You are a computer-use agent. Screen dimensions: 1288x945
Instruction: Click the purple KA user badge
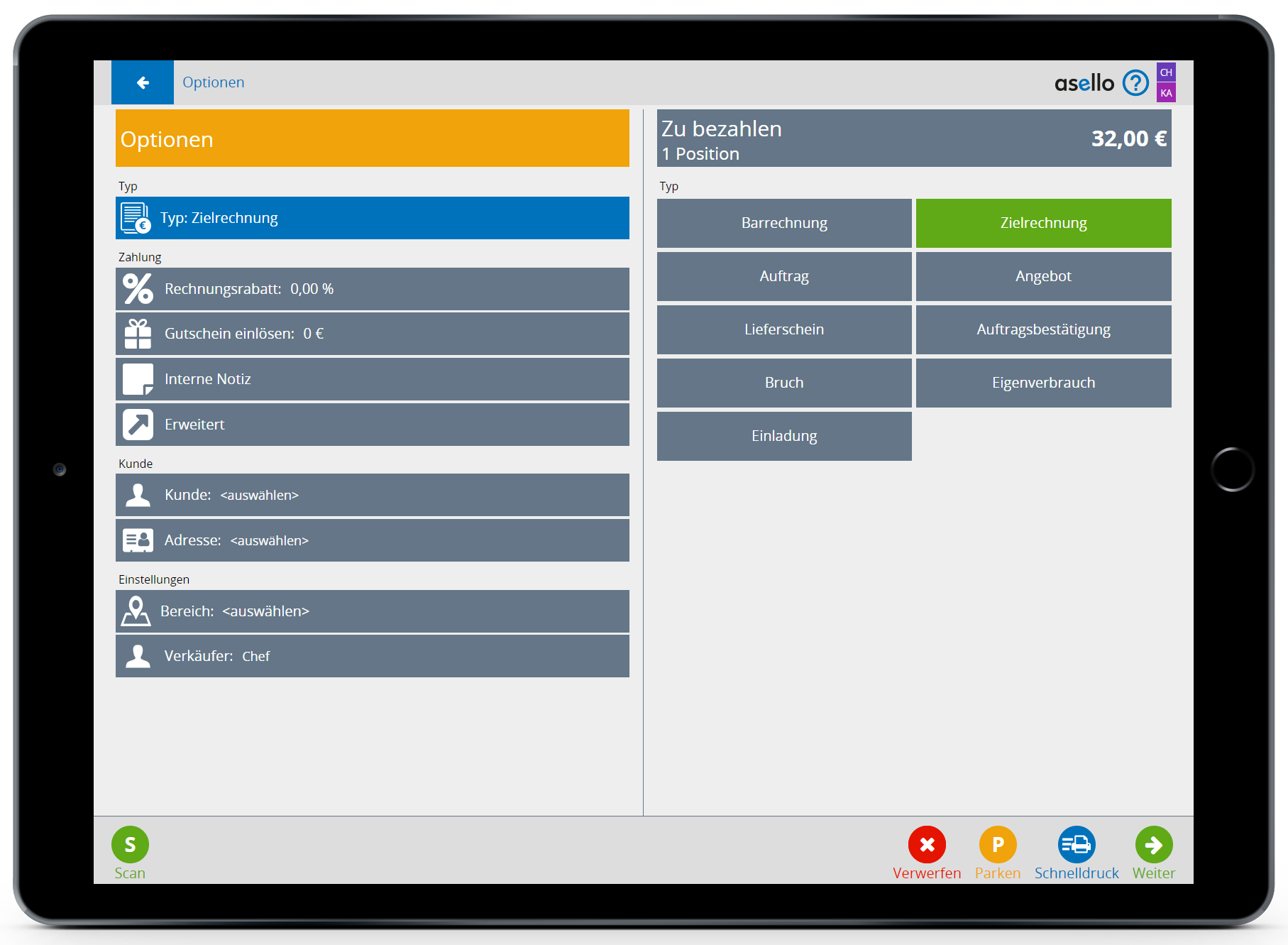point(1166,93)
